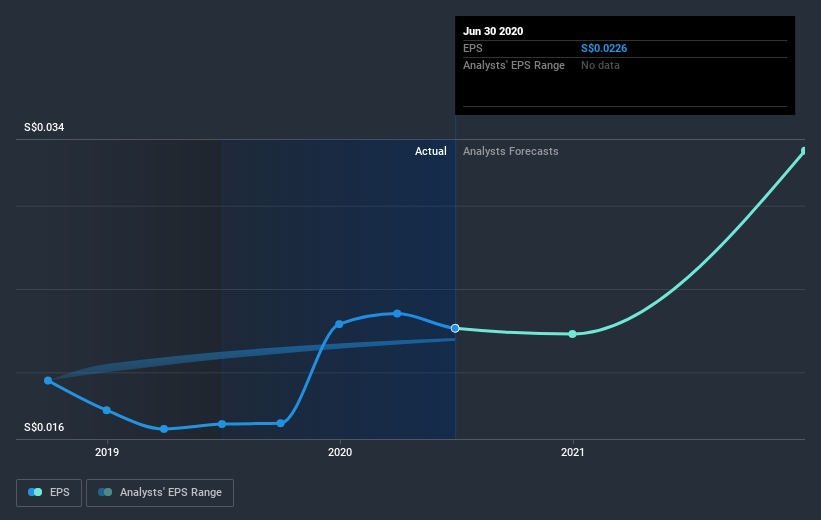Click the 2021 forecast EPS data point

[572, 334]
